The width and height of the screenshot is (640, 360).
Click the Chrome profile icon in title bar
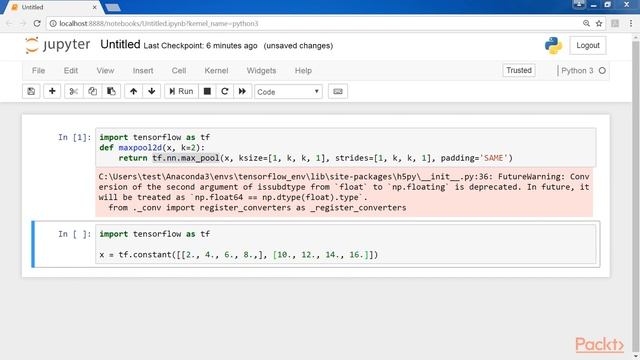(x=578, y=4)
